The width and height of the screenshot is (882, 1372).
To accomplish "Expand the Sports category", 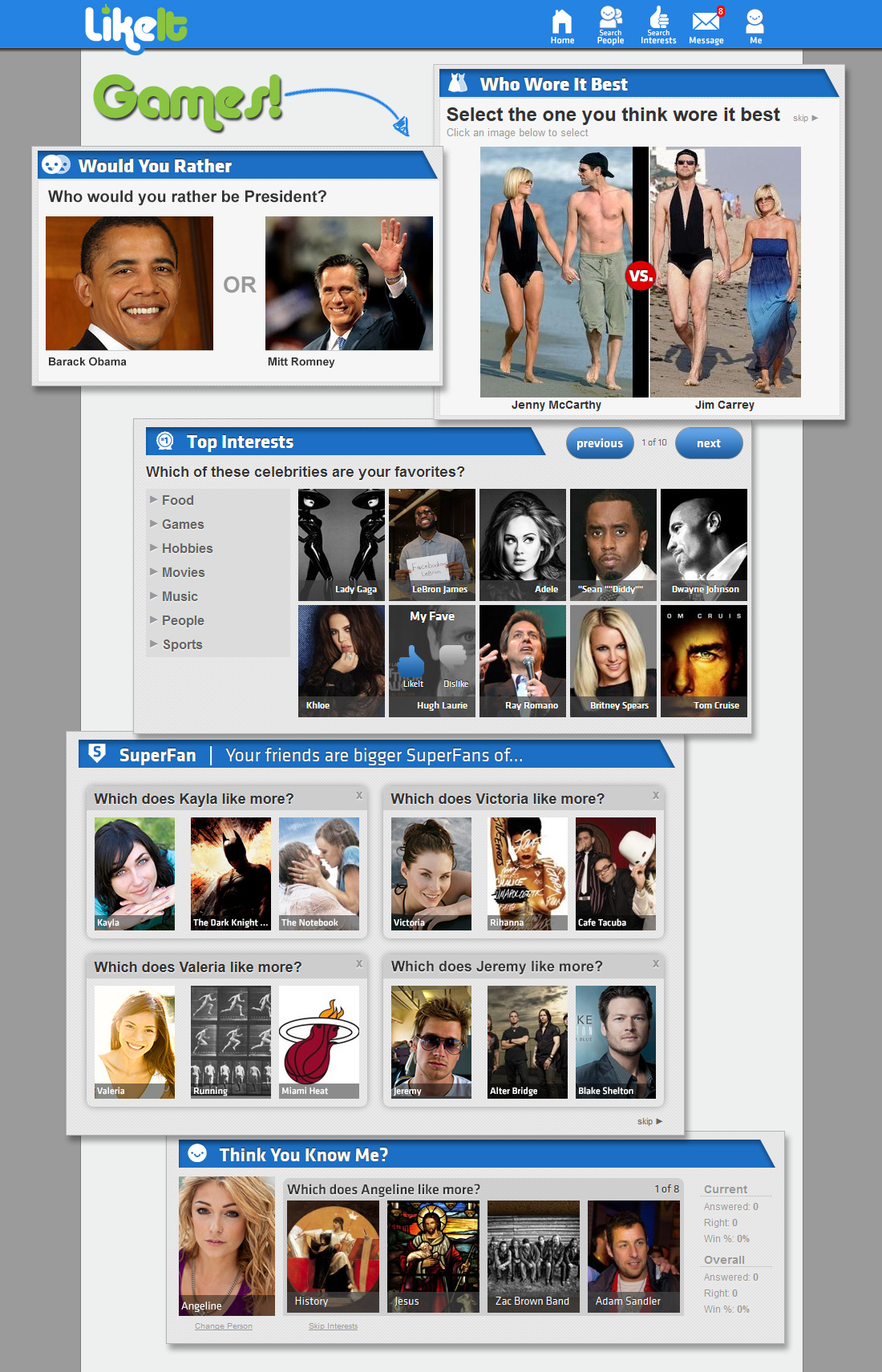I will click(176, 644).
